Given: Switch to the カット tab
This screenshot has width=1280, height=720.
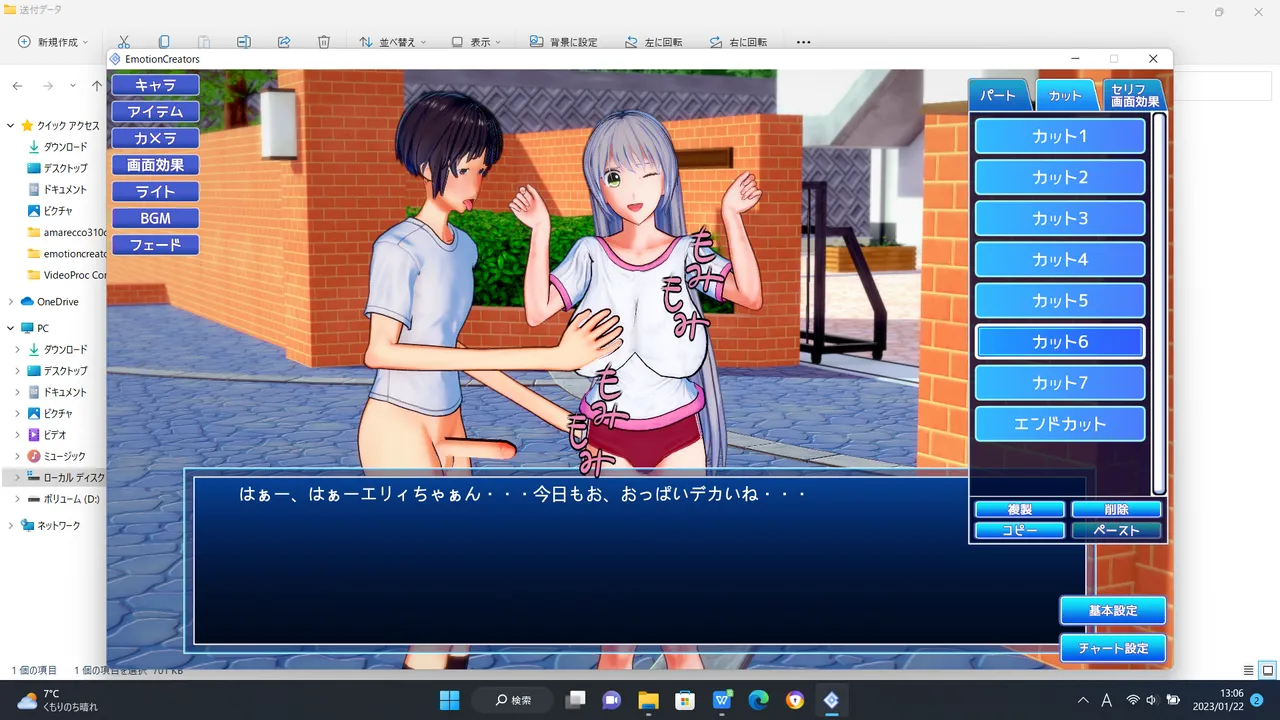Looking at the screenshot, I should click(1065, 95).
